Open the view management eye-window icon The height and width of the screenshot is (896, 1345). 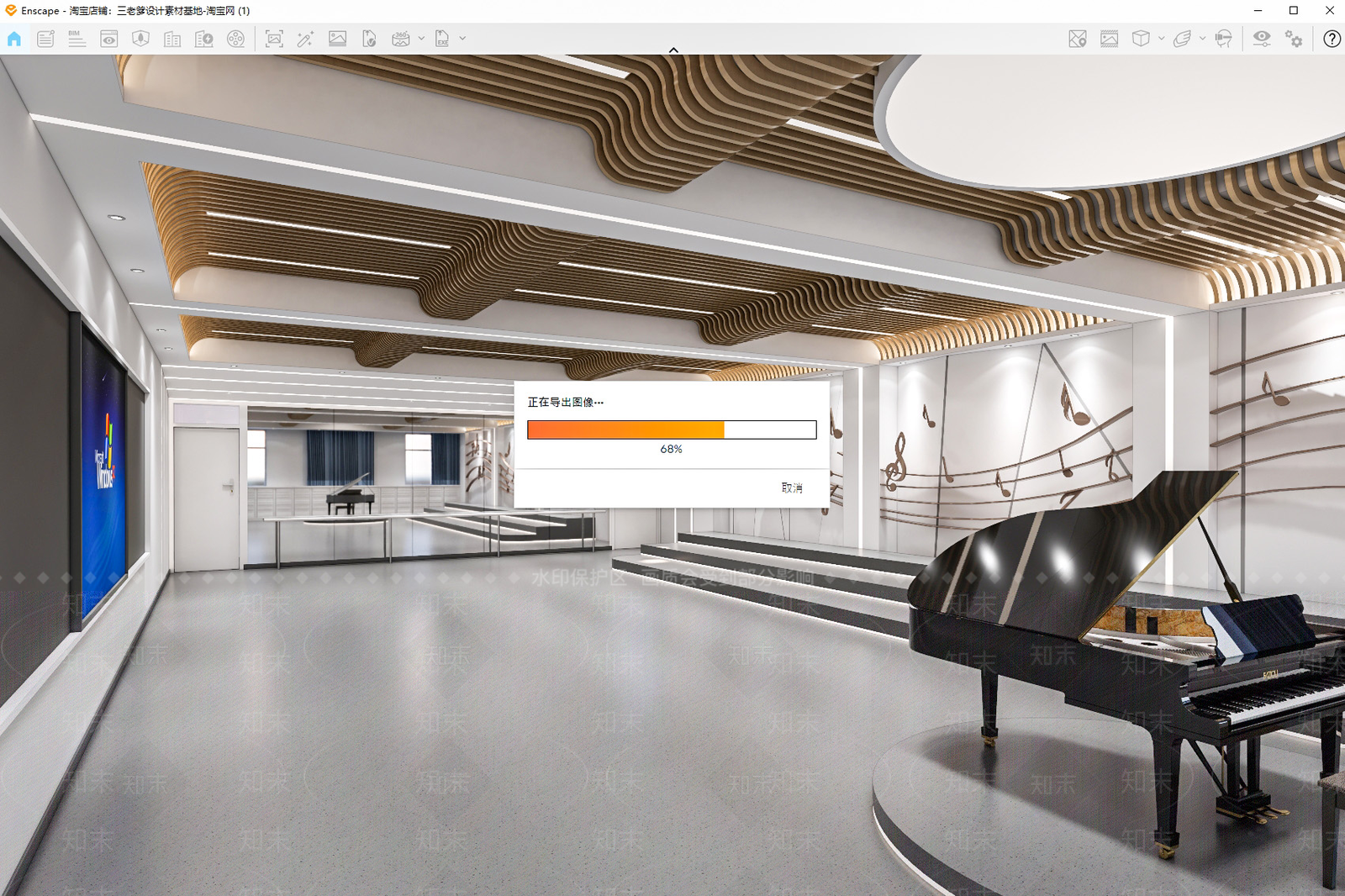point(109,39)
